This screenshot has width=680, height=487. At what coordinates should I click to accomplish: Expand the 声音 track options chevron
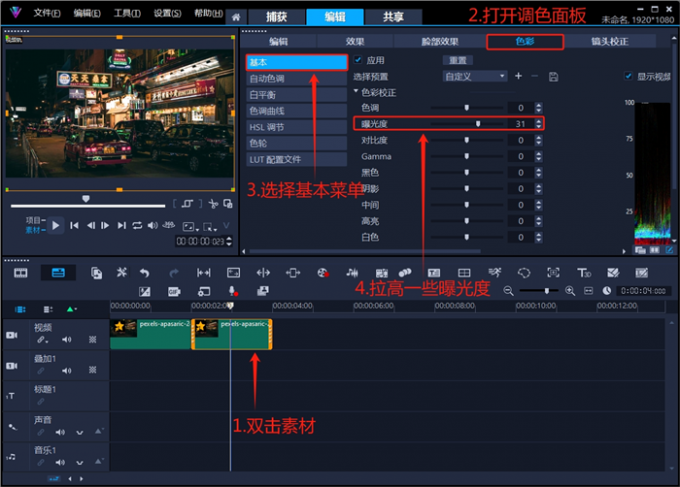click(x=80, y=432)
